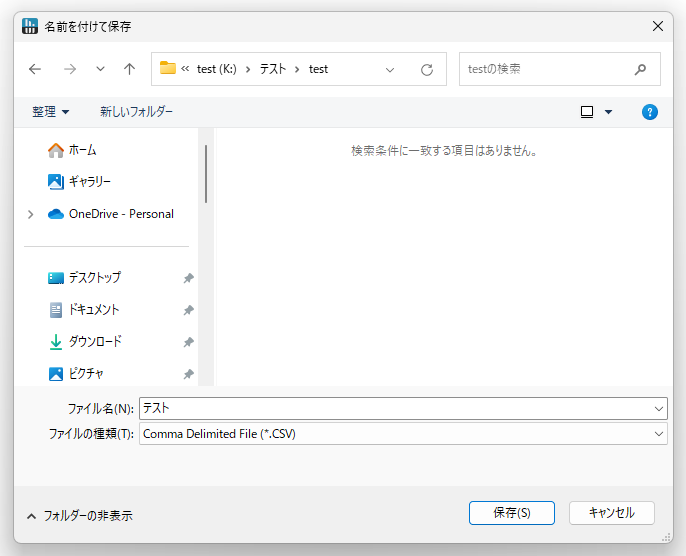Click the navigation pane scrollbar

[206, 174]
